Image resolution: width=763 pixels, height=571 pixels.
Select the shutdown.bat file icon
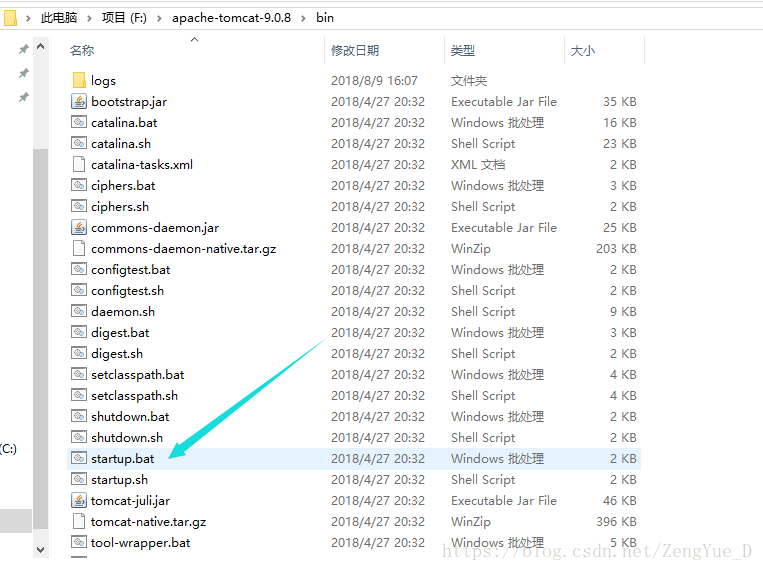(x=79, y=416)
